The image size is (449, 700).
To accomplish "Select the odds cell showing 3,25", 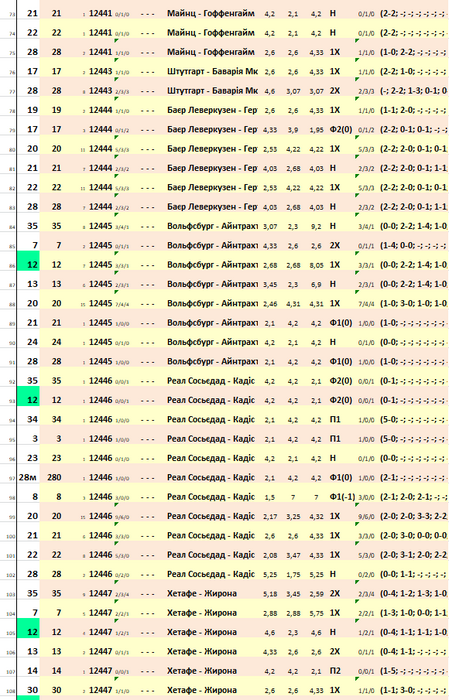I will [x=293, y=516].
